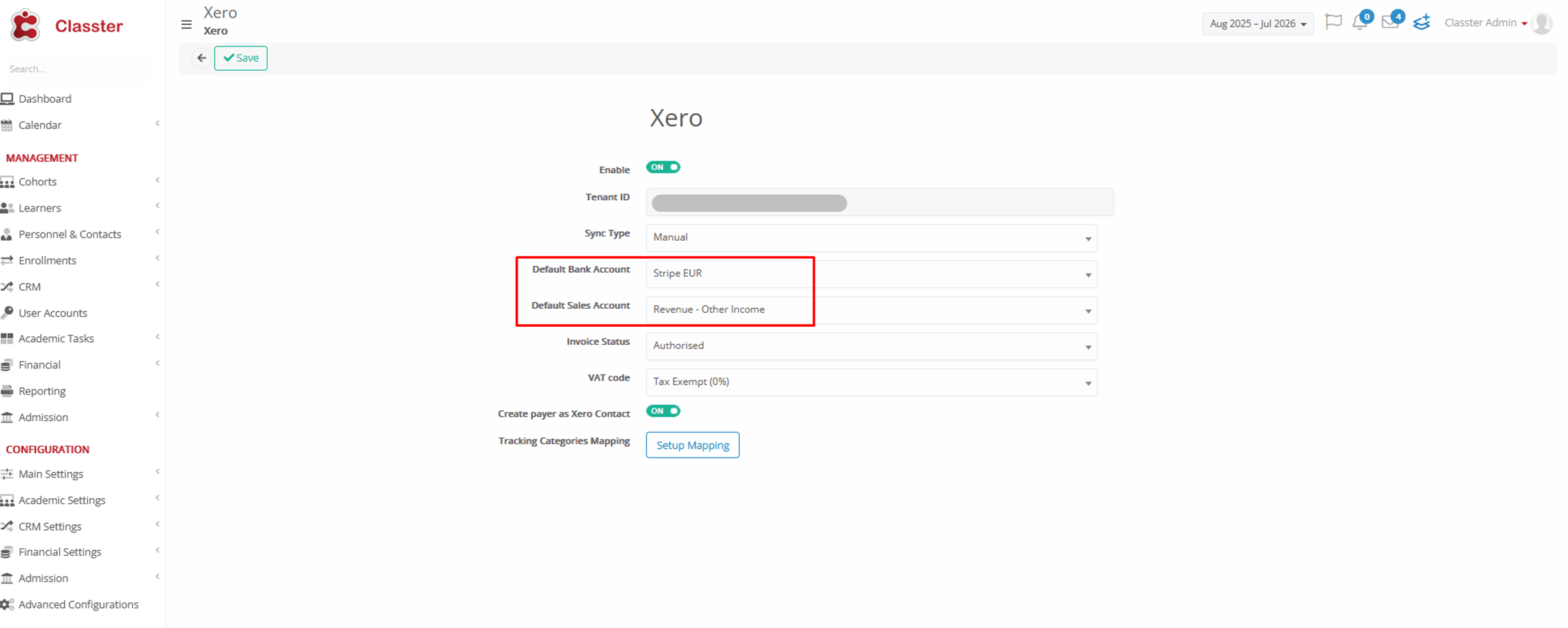Click the Reporting printer icon
The height and width of the screenshot is (628, 1568).
7,391
